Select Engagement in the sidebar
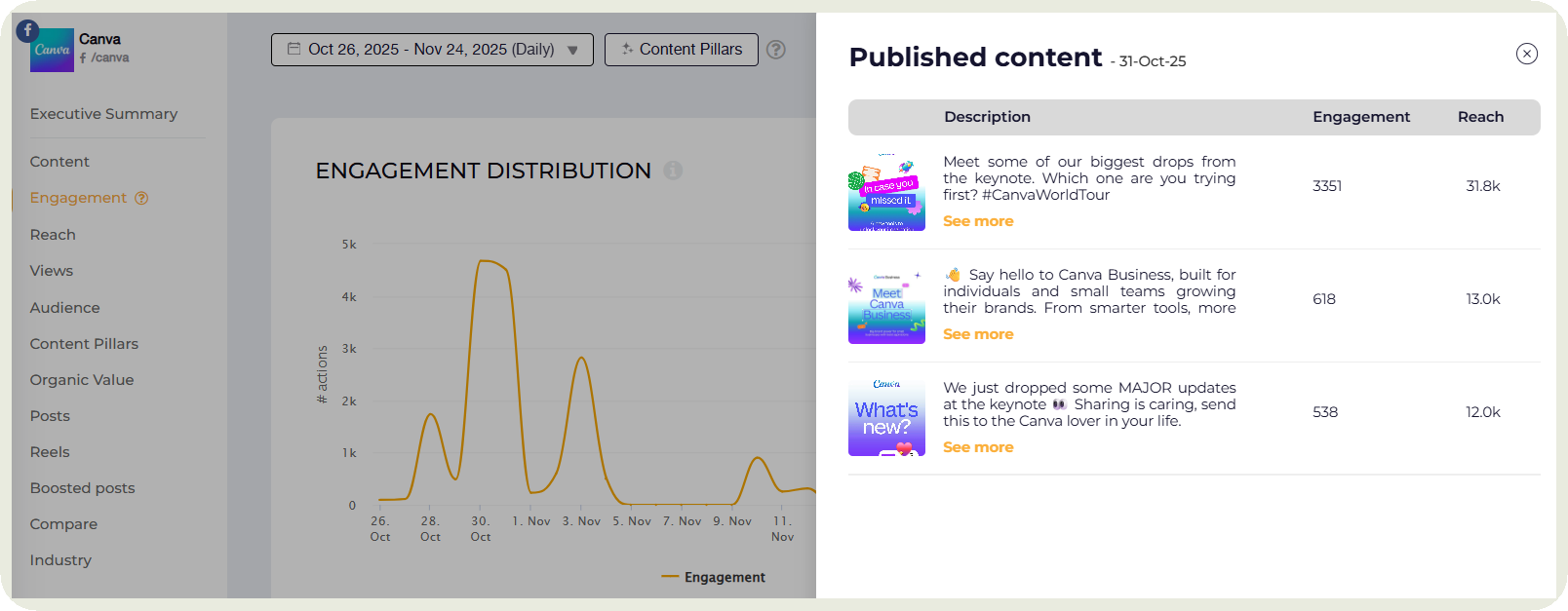This screenshot has width=1568, height=611. tap(78, 198)
